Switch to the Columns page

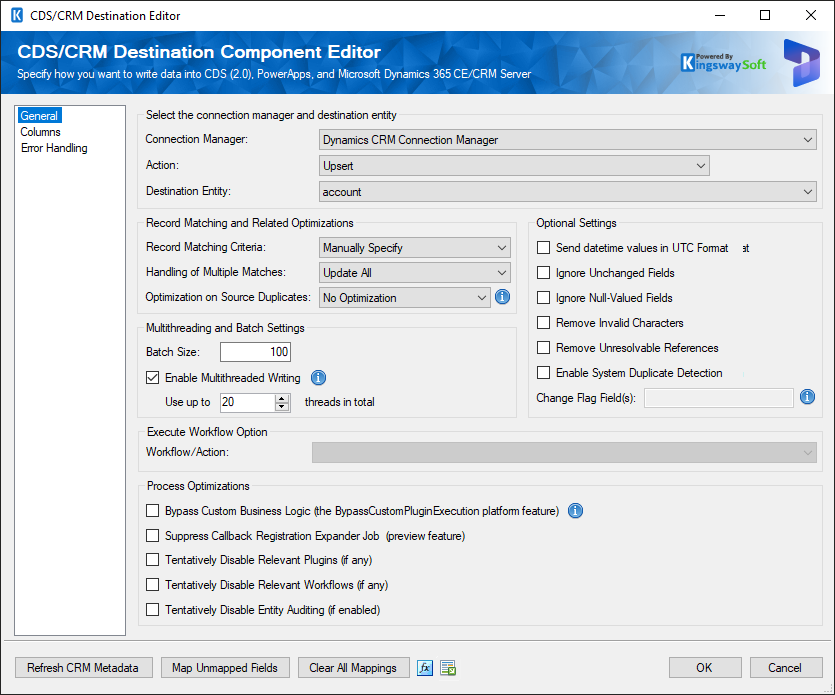(40, 132)
